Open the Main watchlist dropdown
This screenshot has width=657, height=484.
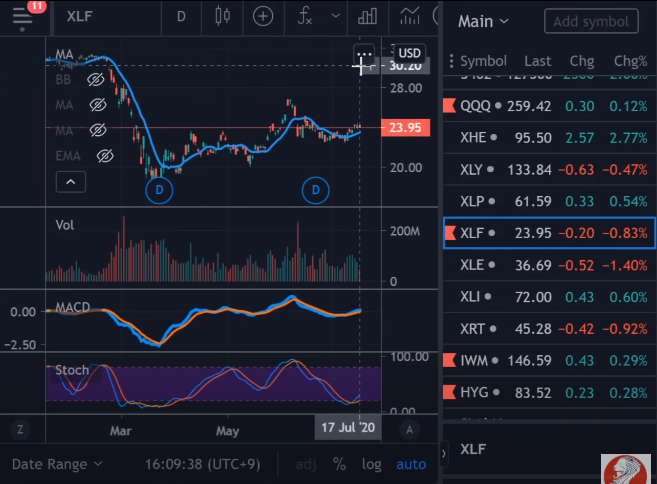coord(483,21)
